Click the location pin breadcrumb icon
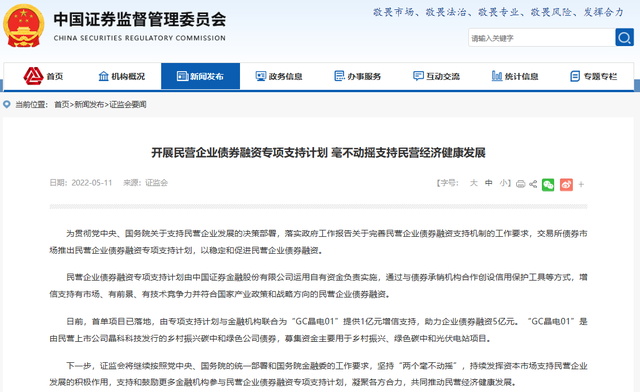Screen dimensions: 640x392 click(x=7, y=105)
